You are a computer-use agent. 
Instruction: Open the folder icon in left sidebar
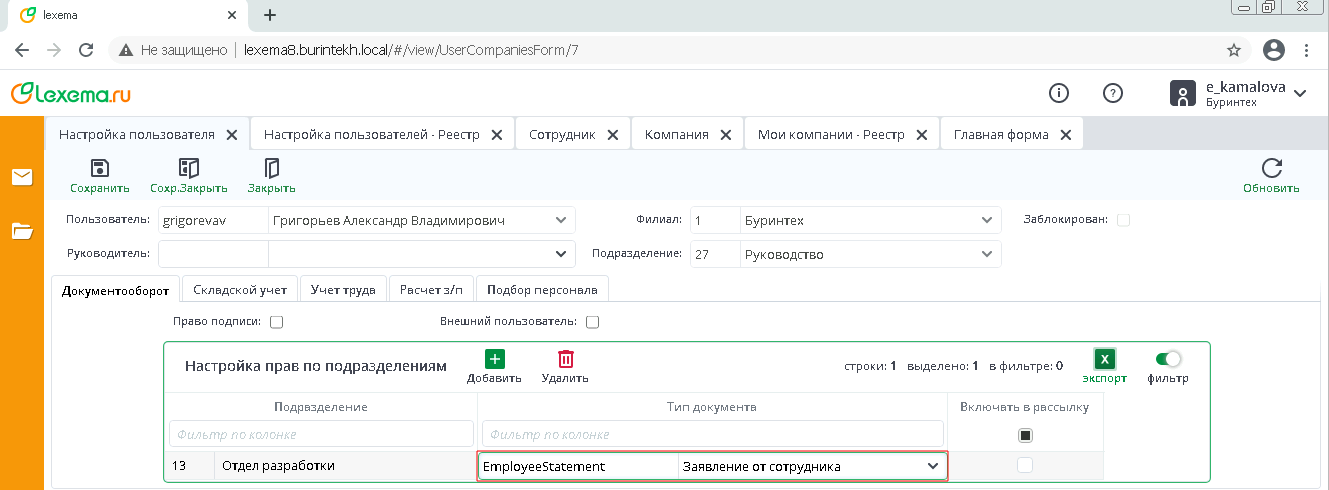click(x=22, y=232)
